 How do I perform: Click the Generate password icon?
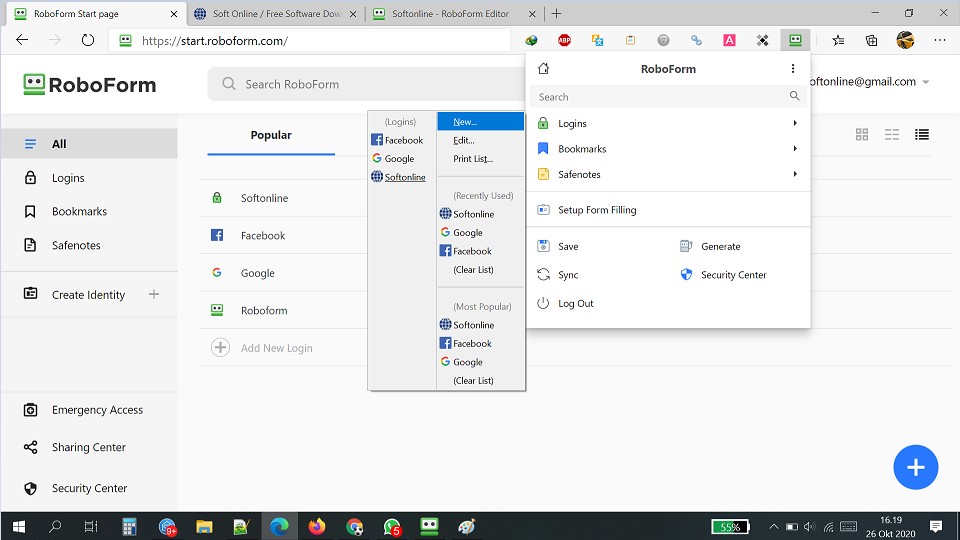coord(686,246)
